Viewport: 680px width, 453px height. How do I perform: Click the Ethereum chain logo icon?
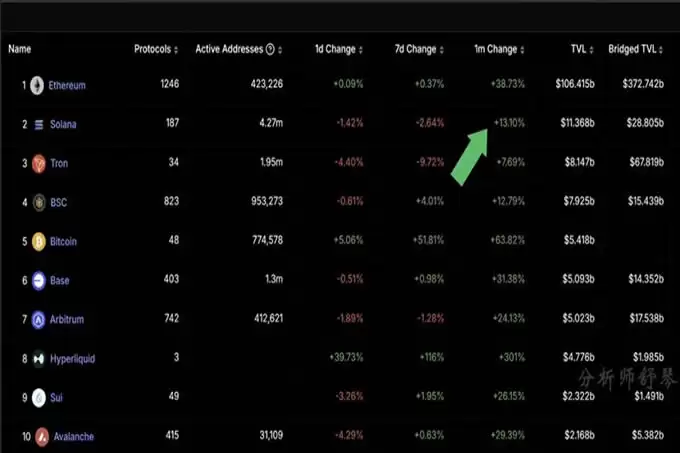37,85
